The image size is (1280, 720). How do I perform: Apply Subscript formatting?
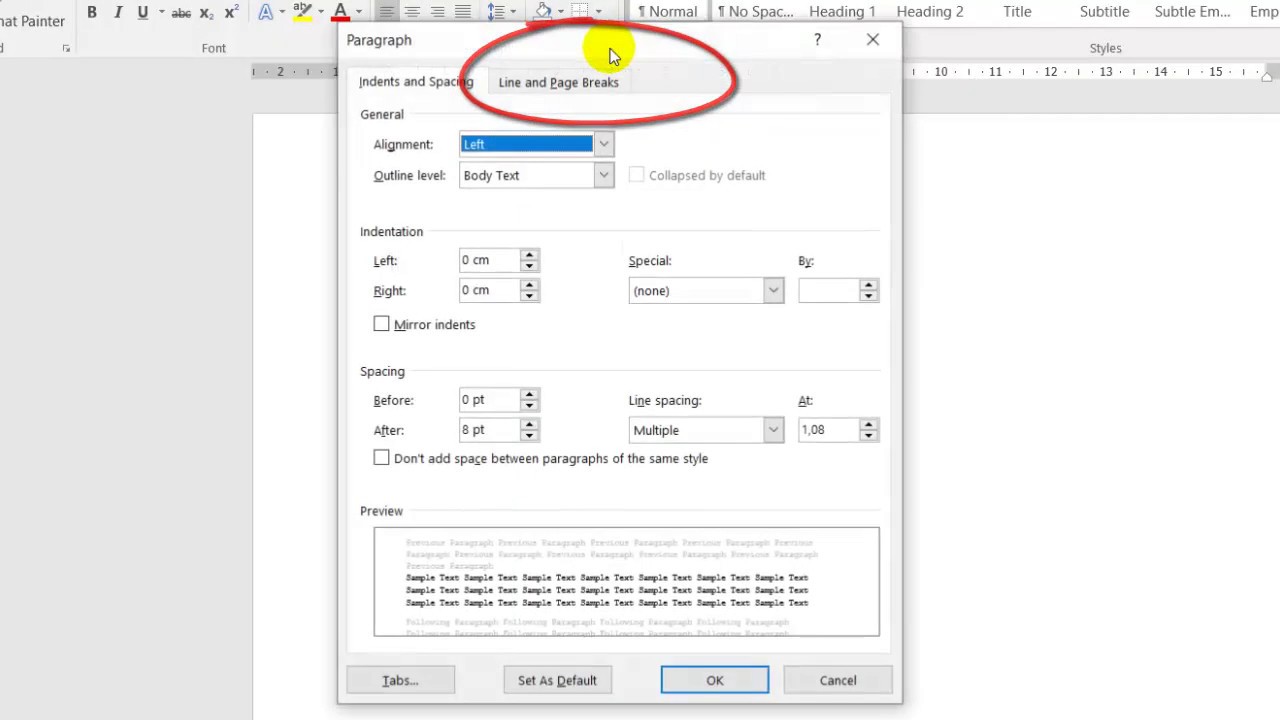tap(206, 12)
